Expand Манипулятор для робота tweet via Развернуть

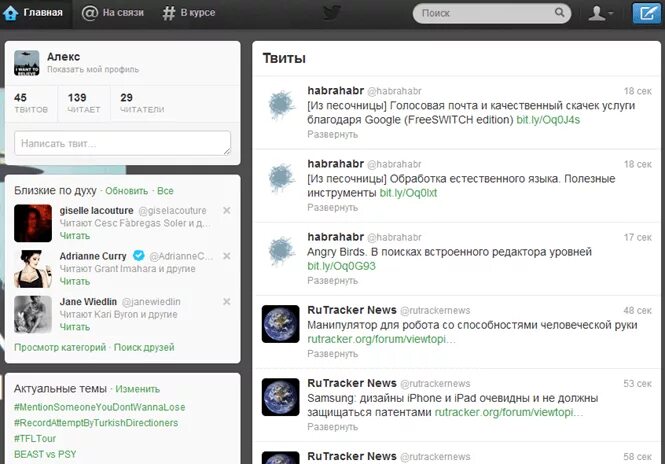pyautogui.click(x=332, y=354)
